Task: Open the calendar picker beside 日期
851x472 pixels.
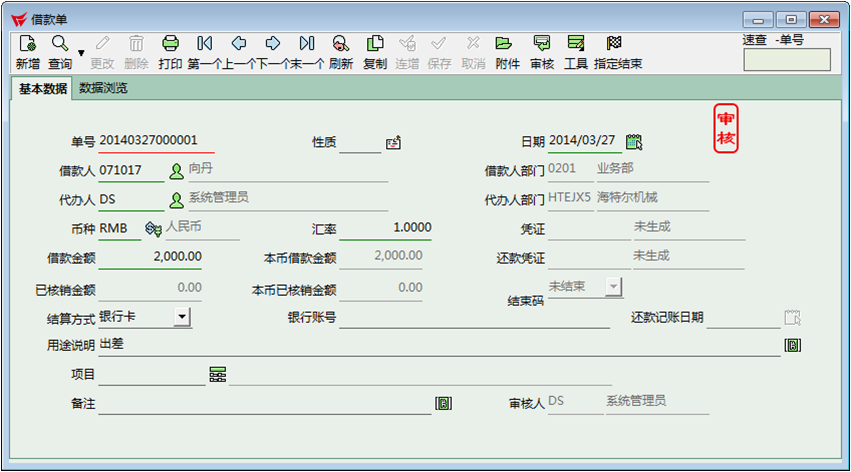Action: [633, 142]
